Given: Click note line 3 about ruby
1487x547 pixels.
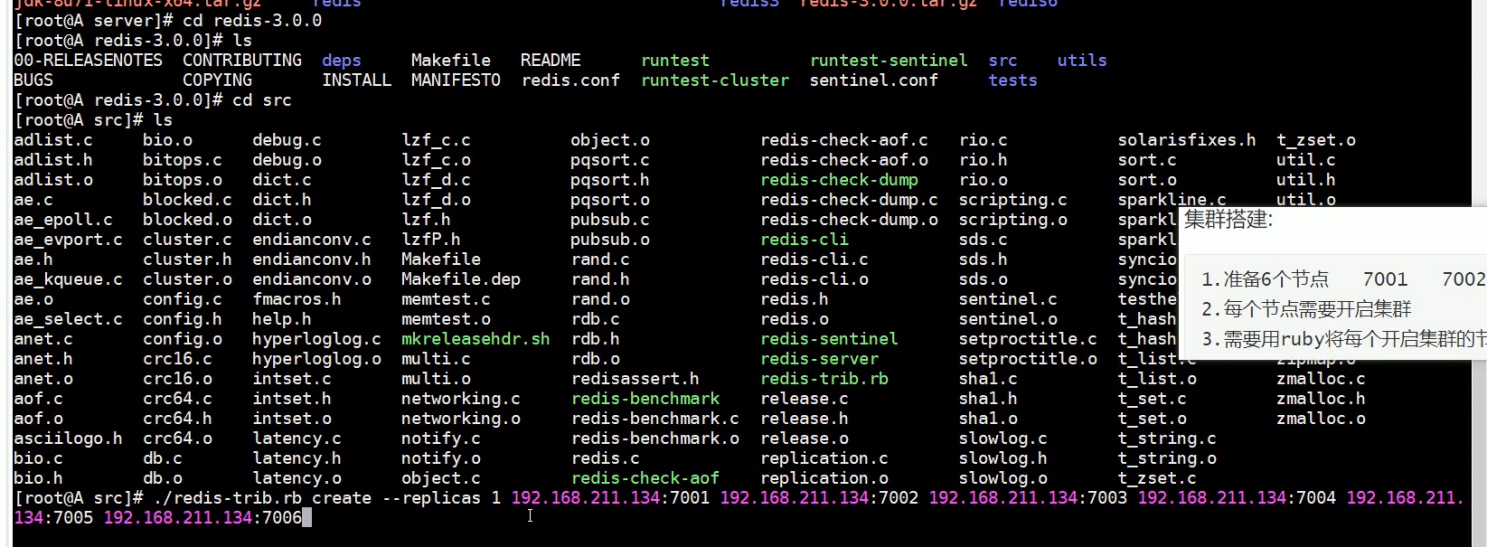Looking at the screenshot, I should coord(1343,340).
